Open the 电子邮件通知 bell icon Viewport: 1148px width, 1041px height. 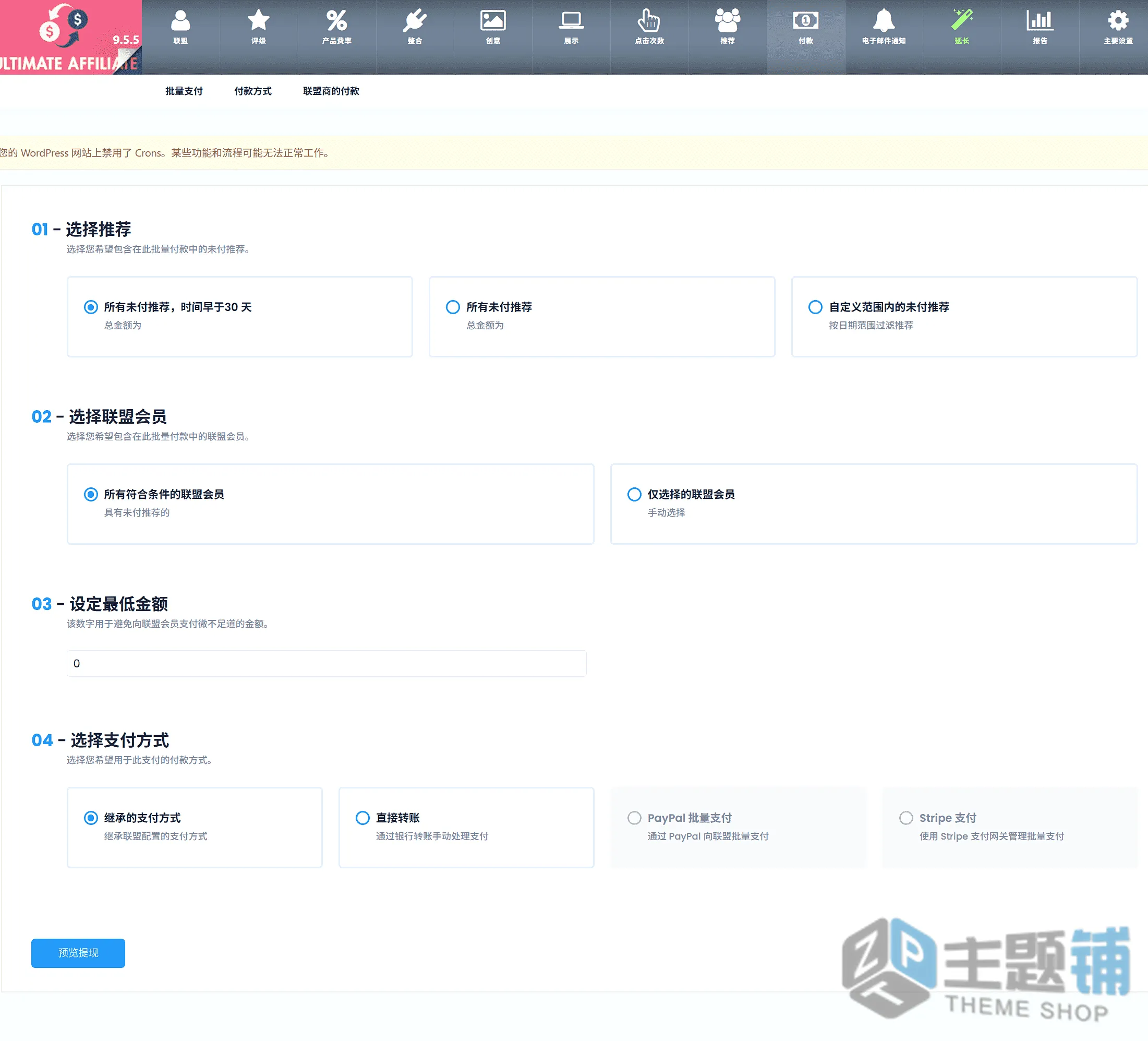point(883,21)
